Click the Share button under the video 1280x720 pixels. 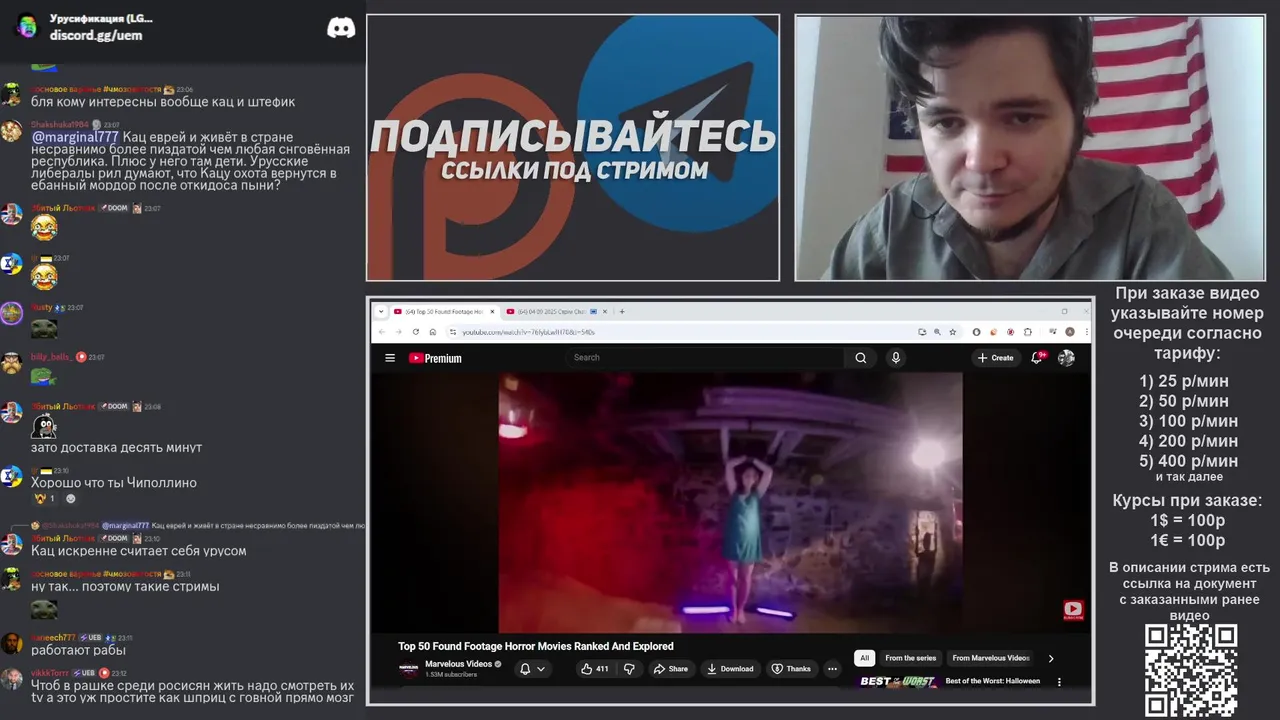click(671, 669)
